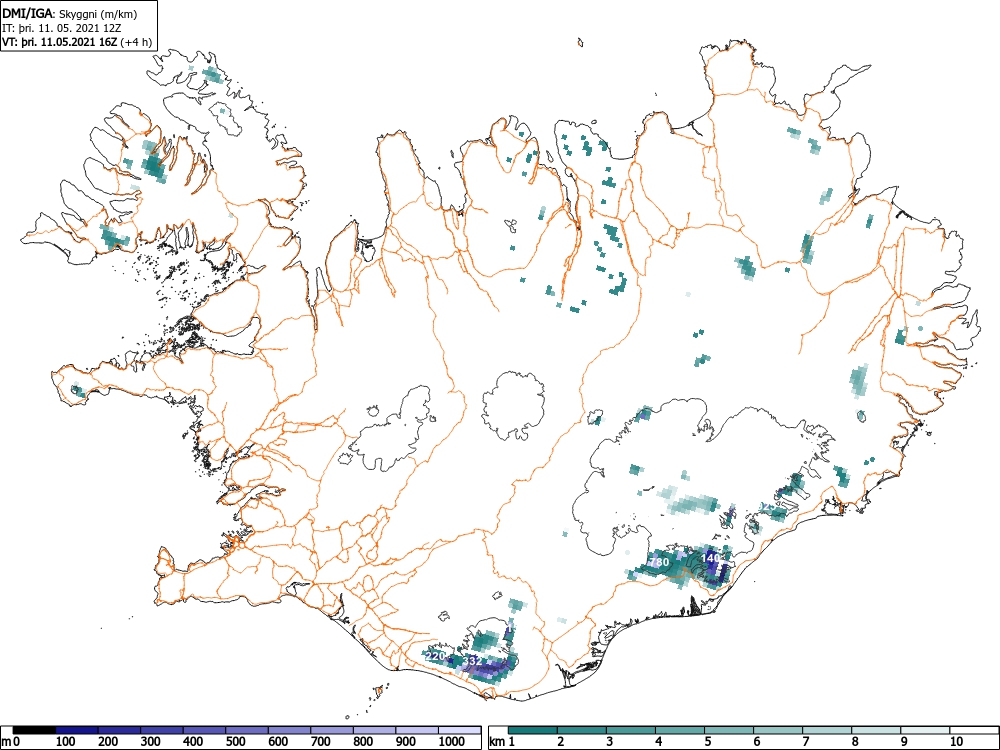
Task: Click the '3' label in the km legend
Action: click(x=610, y=742)
